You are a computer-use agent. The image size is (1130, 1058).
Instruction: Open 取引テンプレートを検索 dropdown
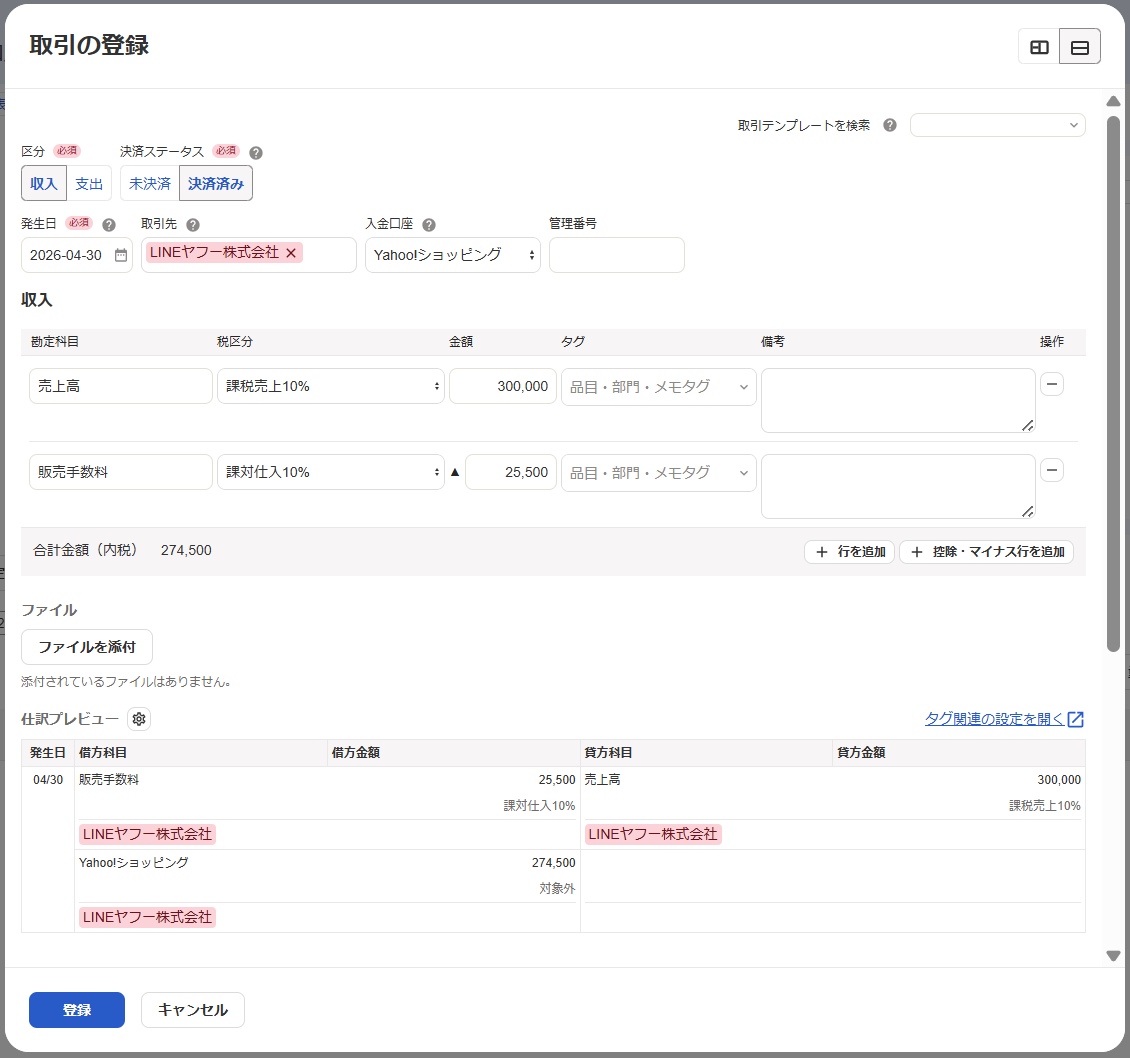(x=997, y=125)
